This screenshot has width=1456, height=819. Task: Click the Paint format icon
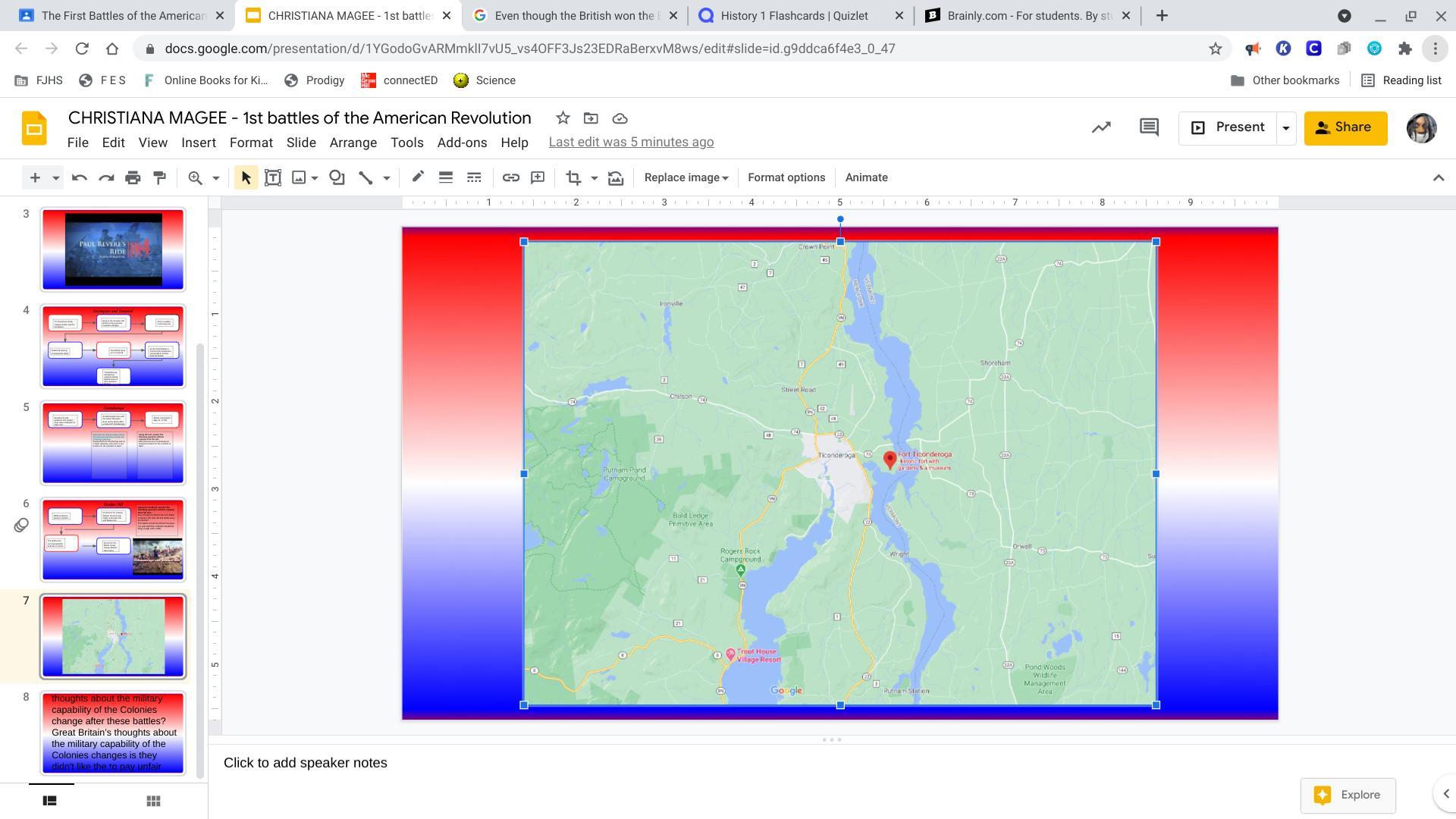[x=160, y=177]
